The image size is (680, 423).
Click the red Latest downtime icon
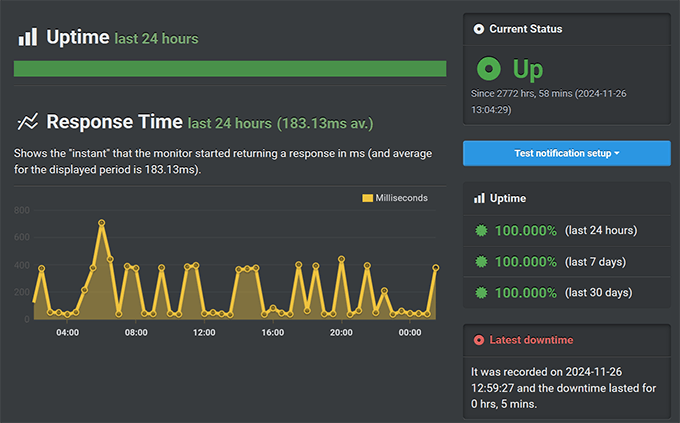click(479, 340)
